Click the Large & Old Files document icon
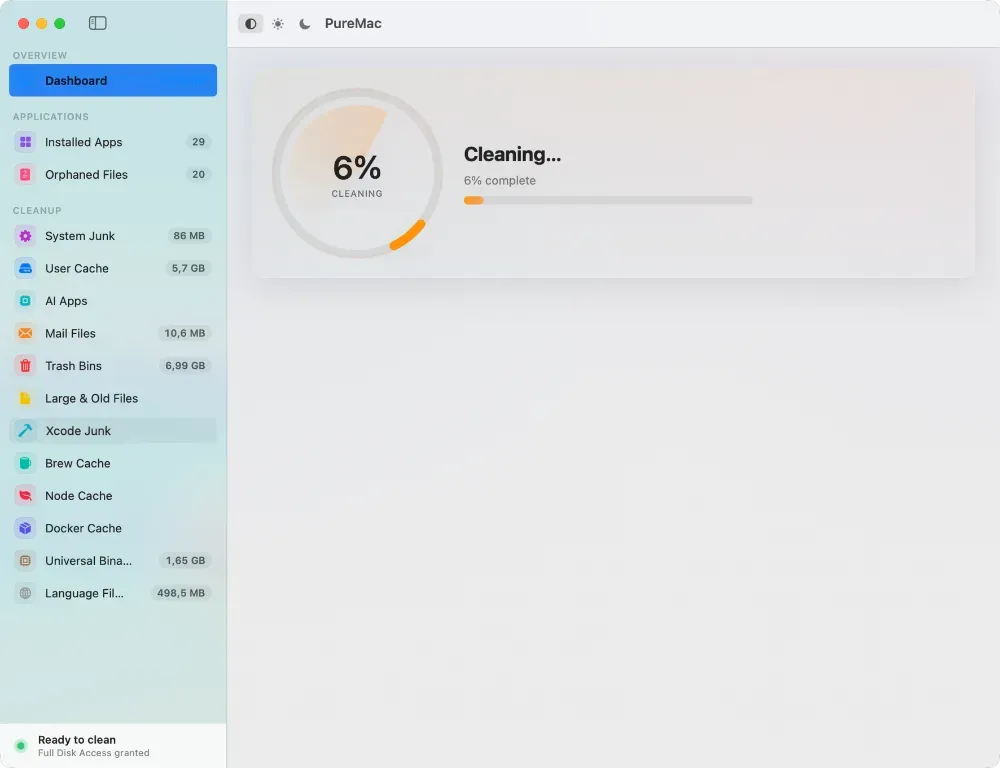The image size is (1000, 768). click(x=26, y=398)
